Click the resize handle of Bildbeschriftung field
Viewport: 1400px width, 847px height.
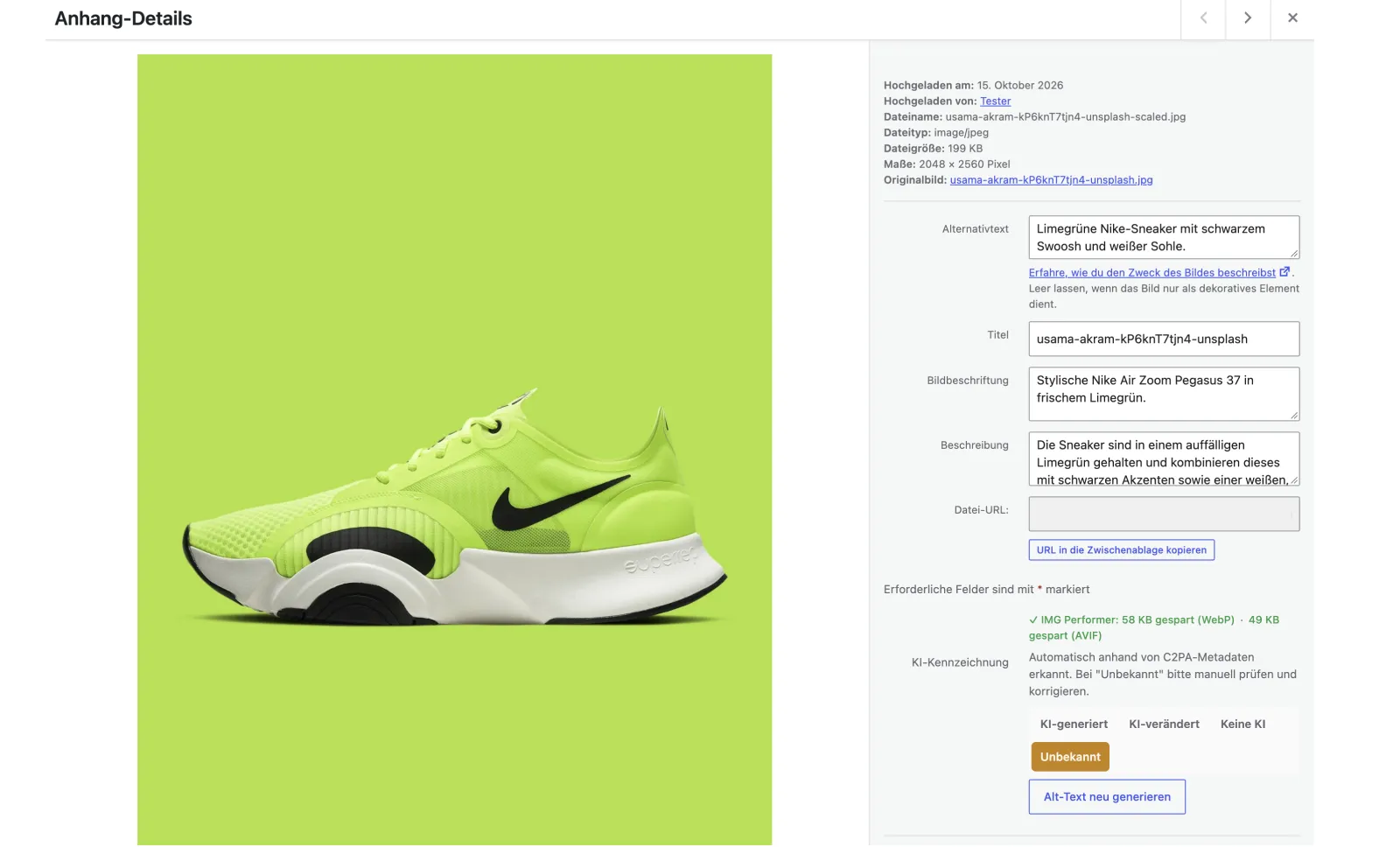pos(1294,415)
